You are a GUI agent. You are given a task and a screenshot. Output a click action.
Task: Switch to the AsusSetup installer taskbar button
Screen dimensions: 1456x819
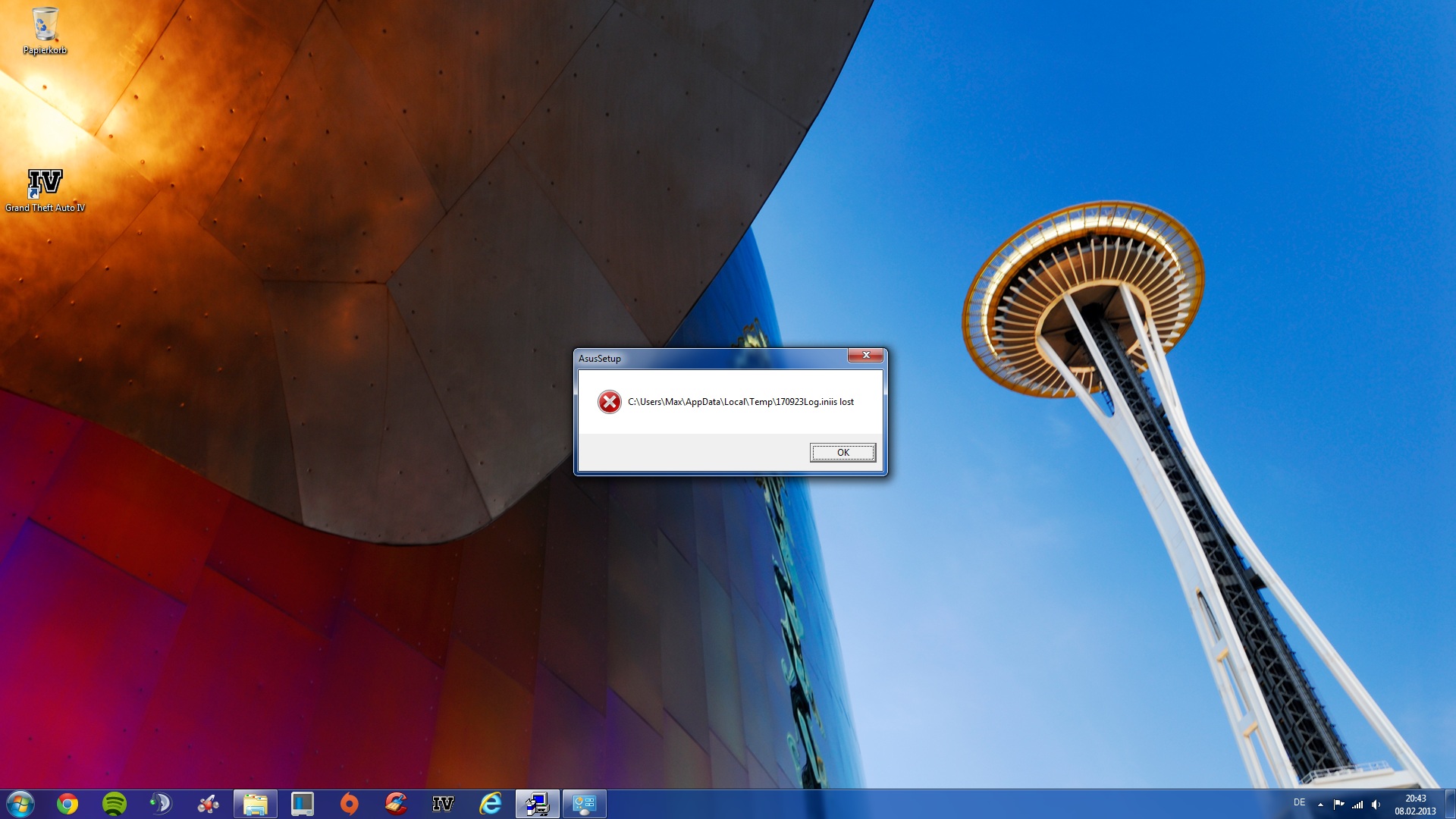(538, 804)
